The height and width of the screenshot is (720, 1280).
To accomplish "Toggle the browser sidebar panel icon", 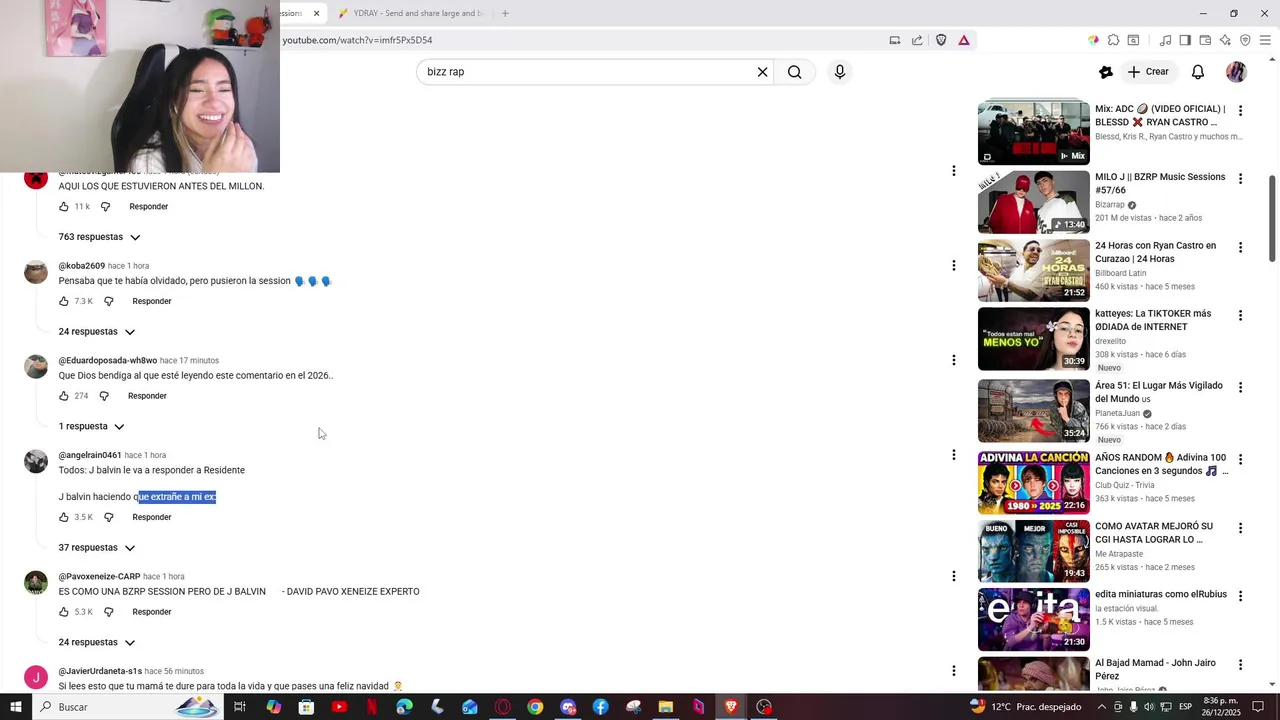I will tap(1185, 40).
